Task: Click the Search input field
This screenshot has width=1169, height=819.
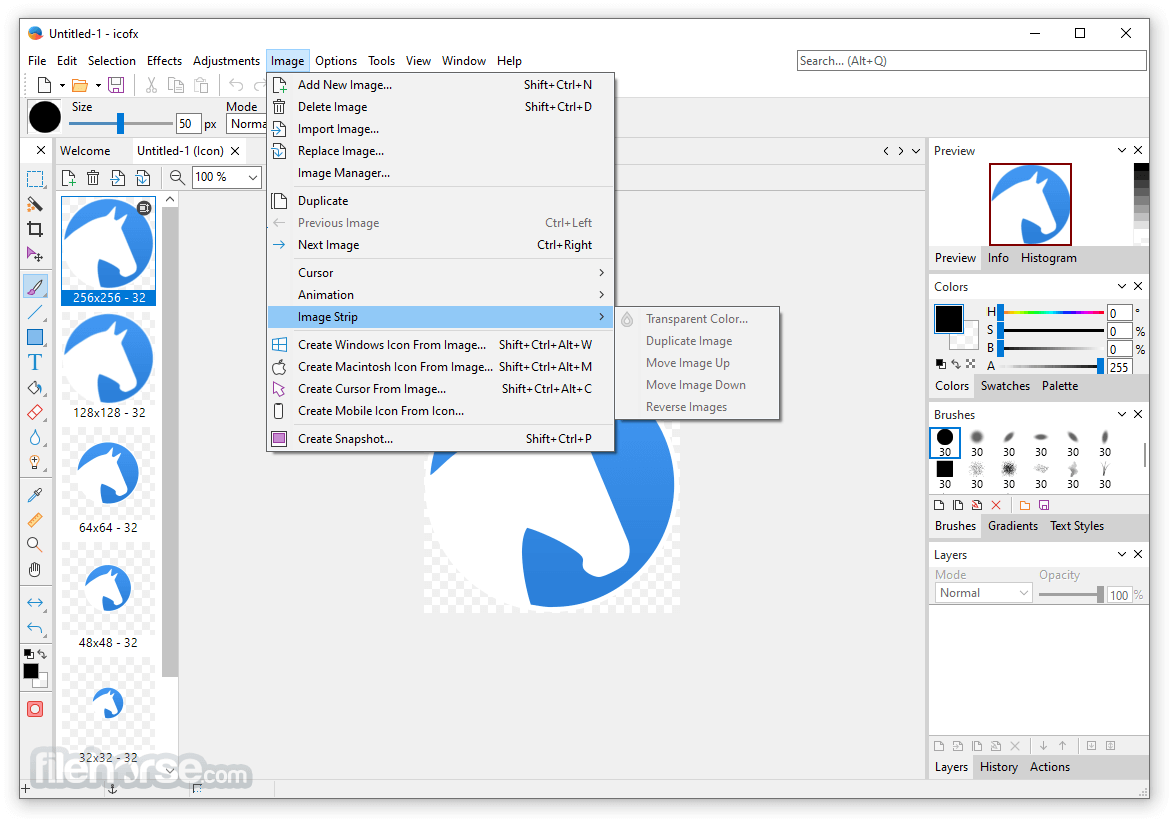Action: tap(971, 61)
